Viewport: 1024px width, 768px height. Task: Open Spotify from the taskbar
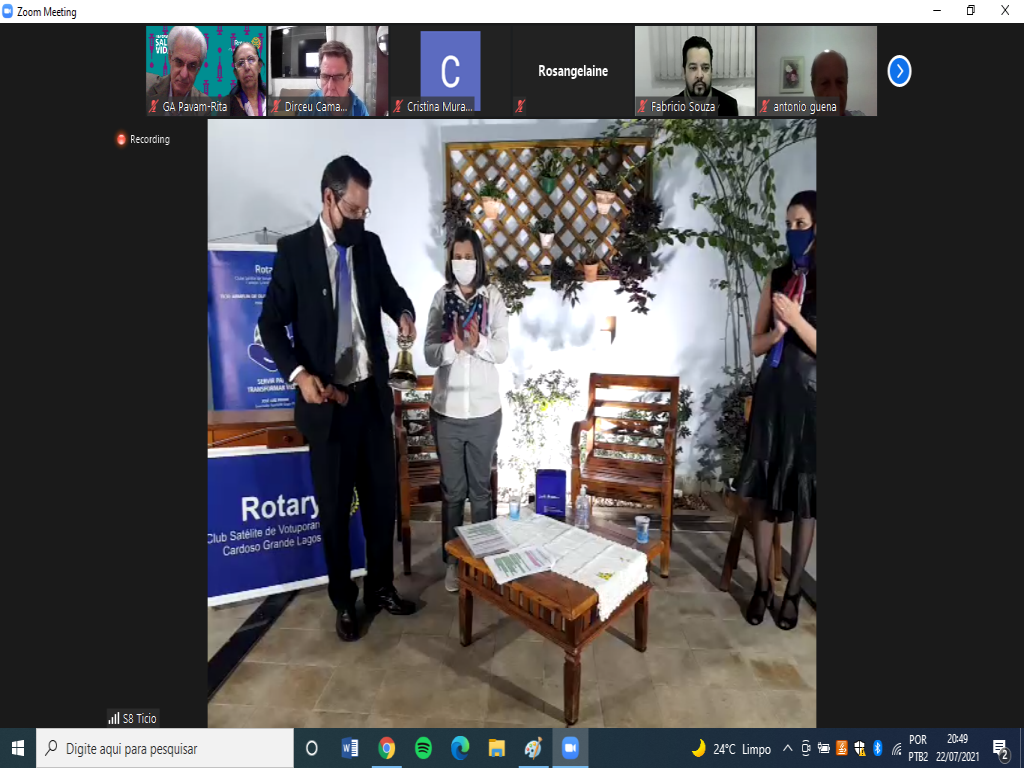[x=423, y=748]
